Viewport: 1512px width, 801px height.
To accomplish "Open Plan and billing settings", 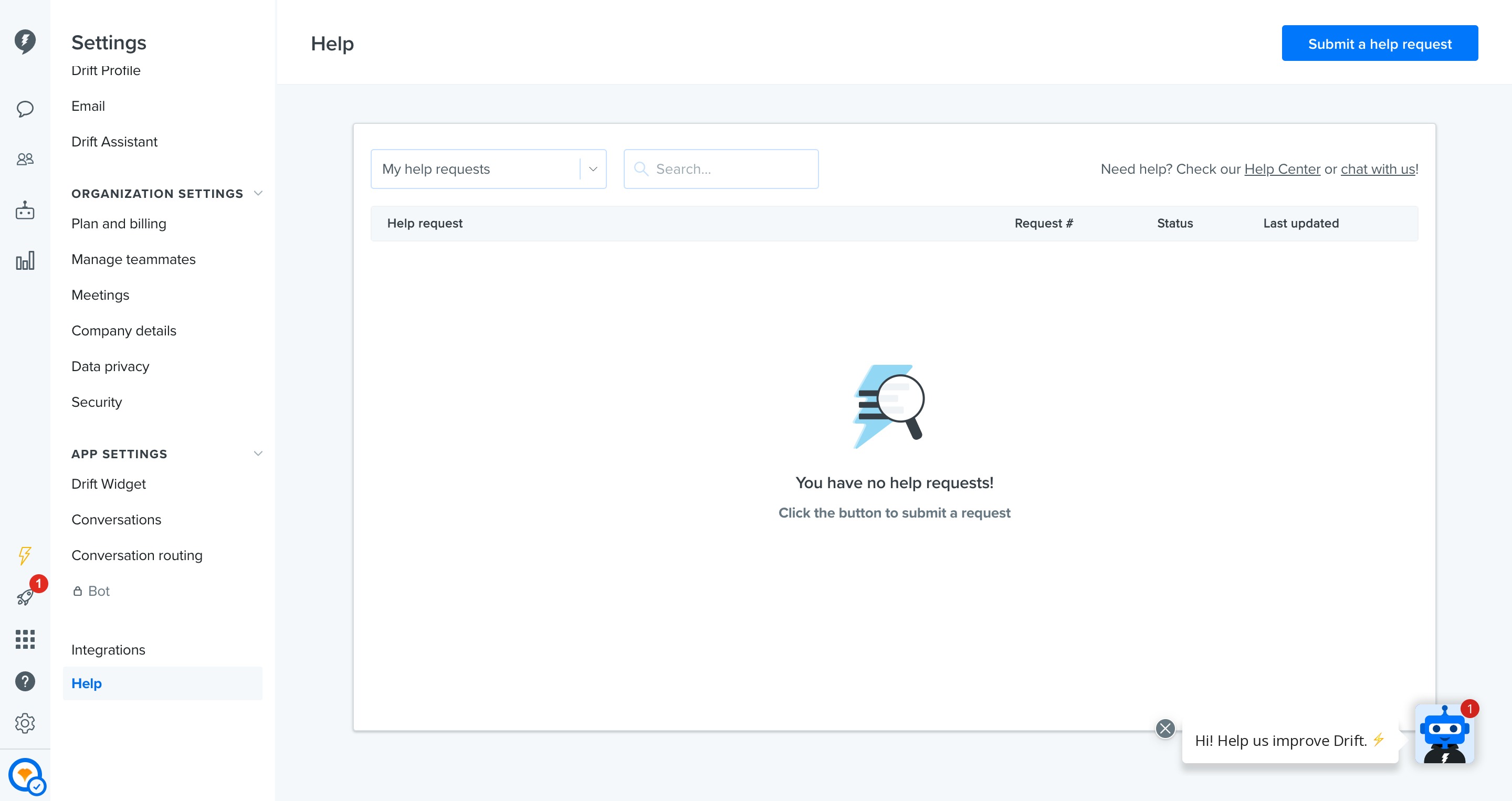I will pos(119,224).
